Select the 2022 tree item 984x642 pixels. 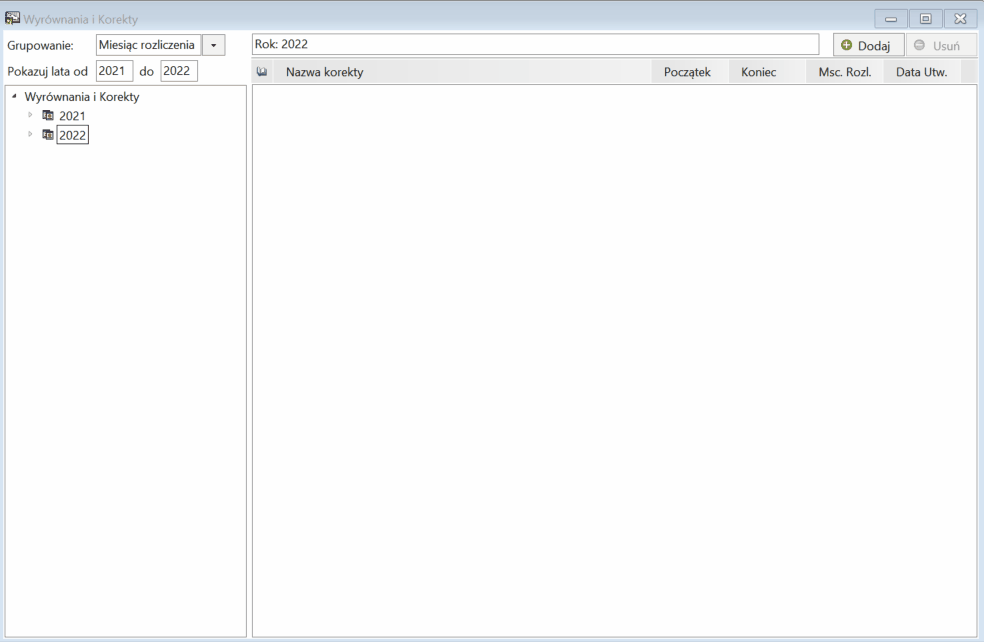72,135
